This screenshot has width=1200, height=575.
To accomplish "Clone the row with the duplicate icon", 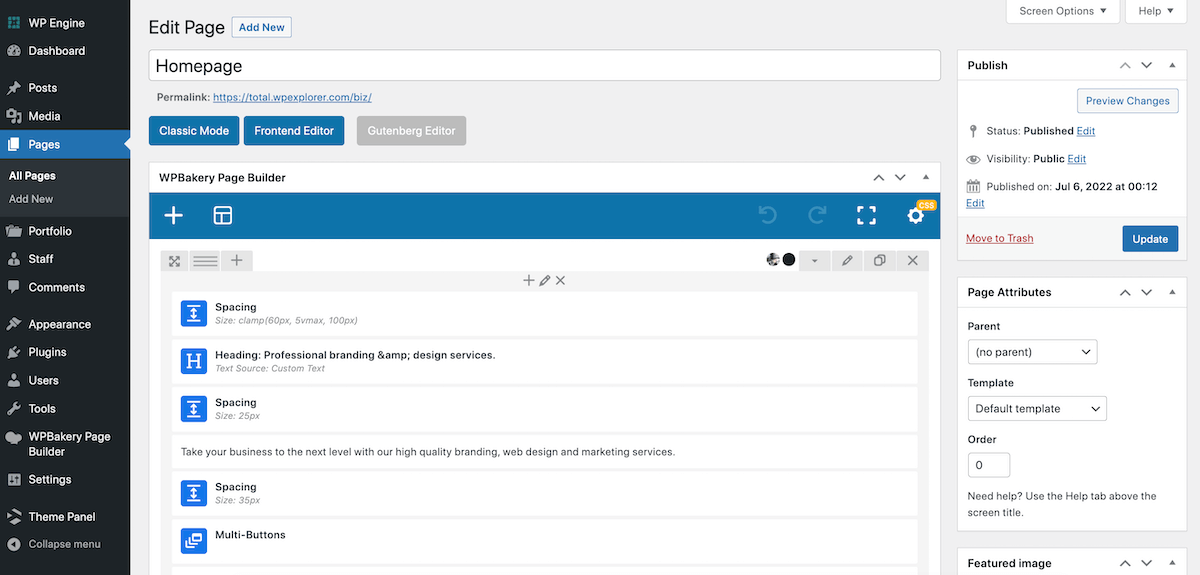I will click(880, 261).
